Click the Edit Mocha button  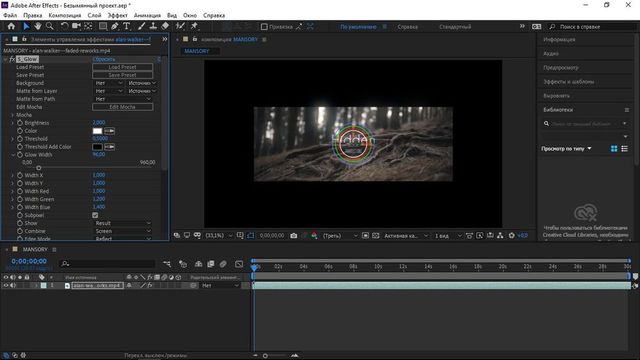coord(122,107)
